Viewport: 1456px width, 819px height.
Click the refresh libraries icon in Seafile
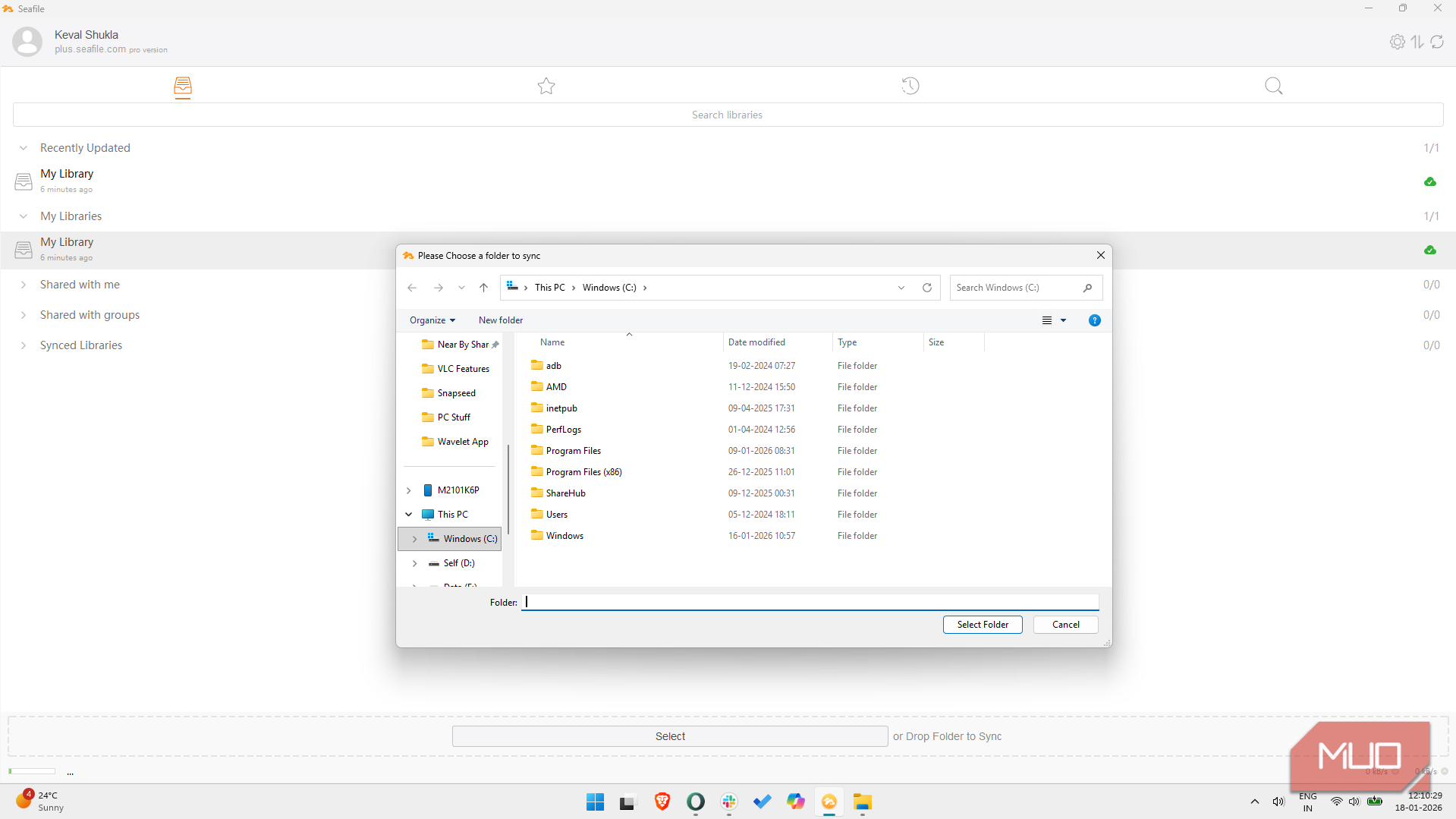pos(1437,42)
